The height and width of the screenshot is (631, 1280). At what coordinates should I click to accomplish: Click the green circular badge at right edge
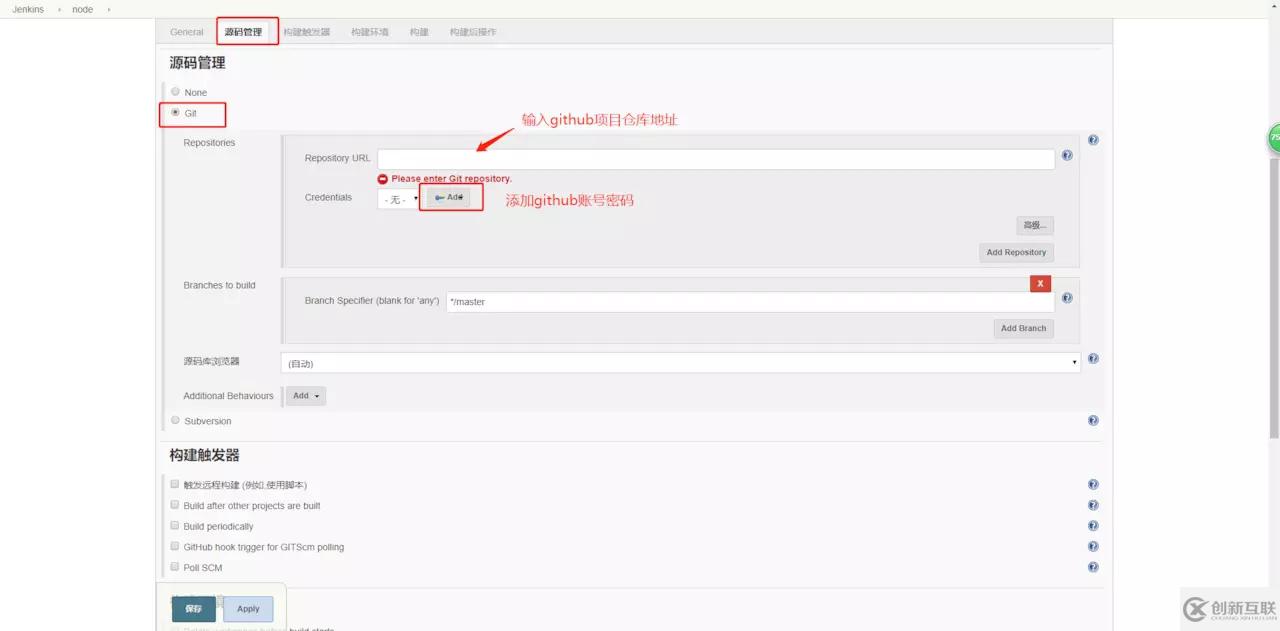click(x=1274, y=138)
